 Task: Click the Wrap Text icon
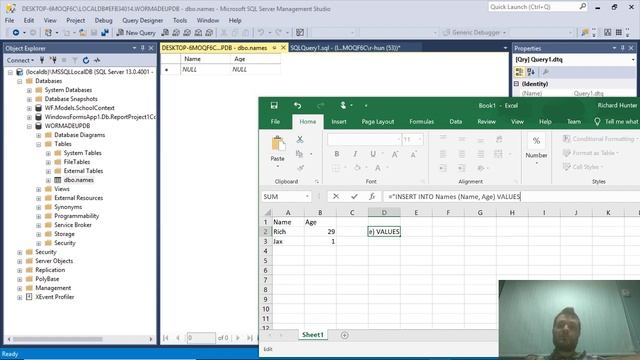tap(499, 140)
